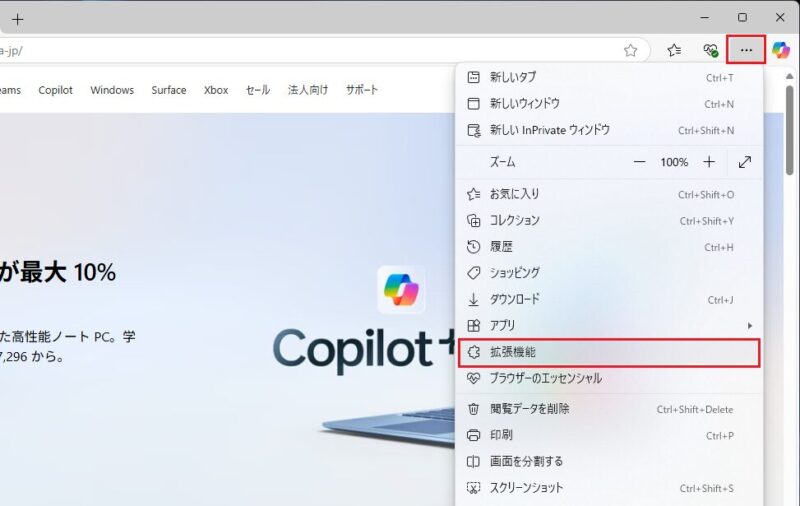
Task: Open the Copilot sidebar icon
Action: (781, 50)
